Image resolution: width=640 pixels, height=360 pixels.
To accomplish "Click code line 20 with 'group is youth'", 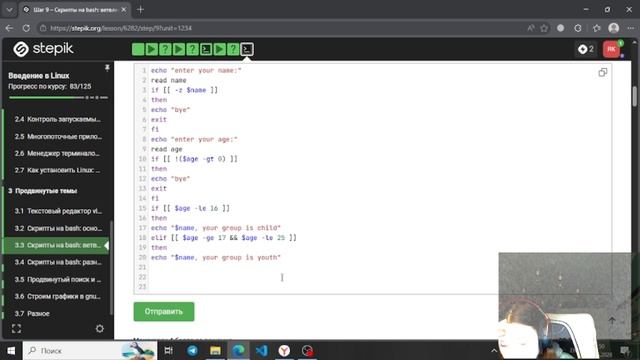I will click(x=216, y=257).
